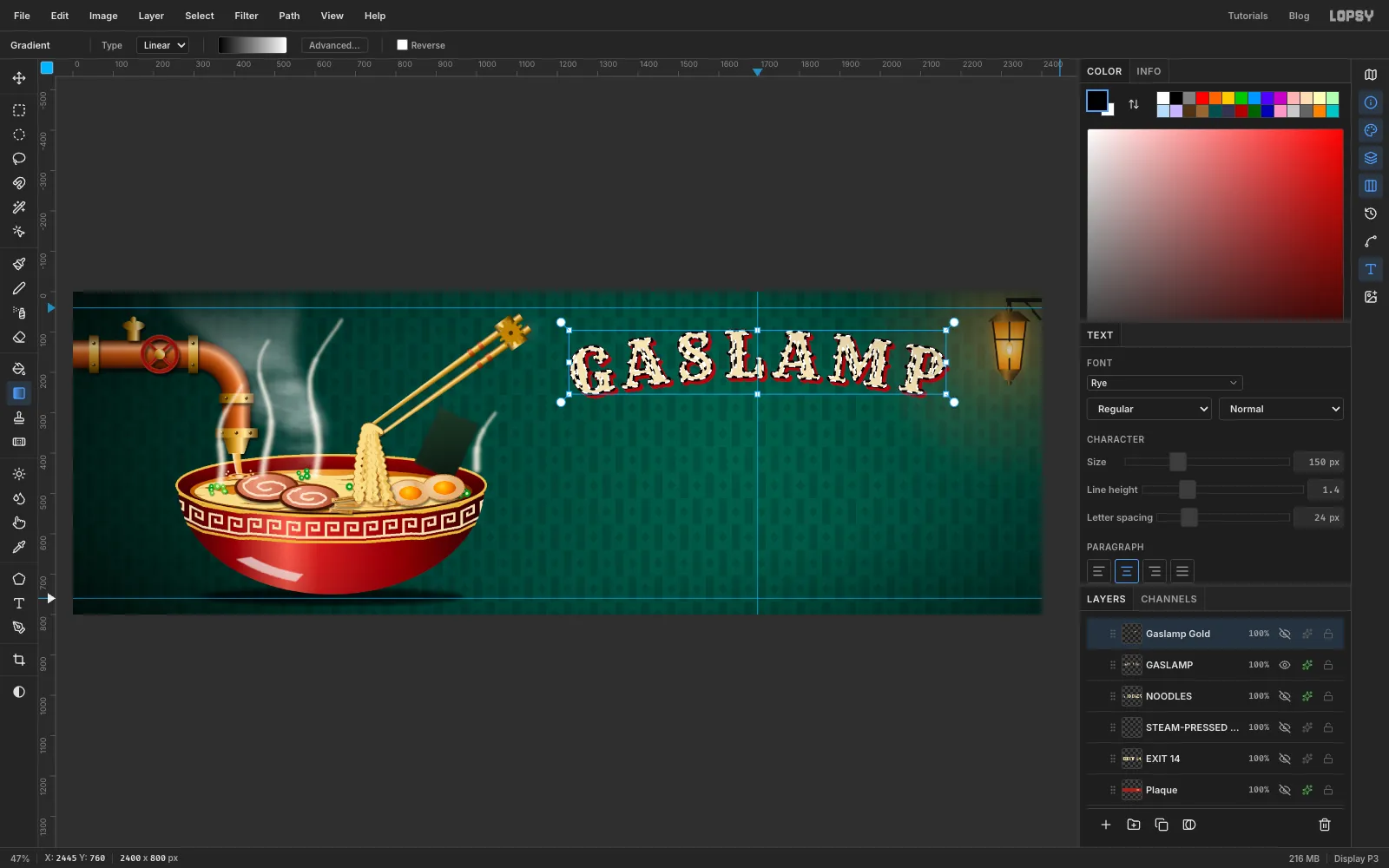
Task: Open the Regular font style dropdown
Action: click(x=1149, y=409)
